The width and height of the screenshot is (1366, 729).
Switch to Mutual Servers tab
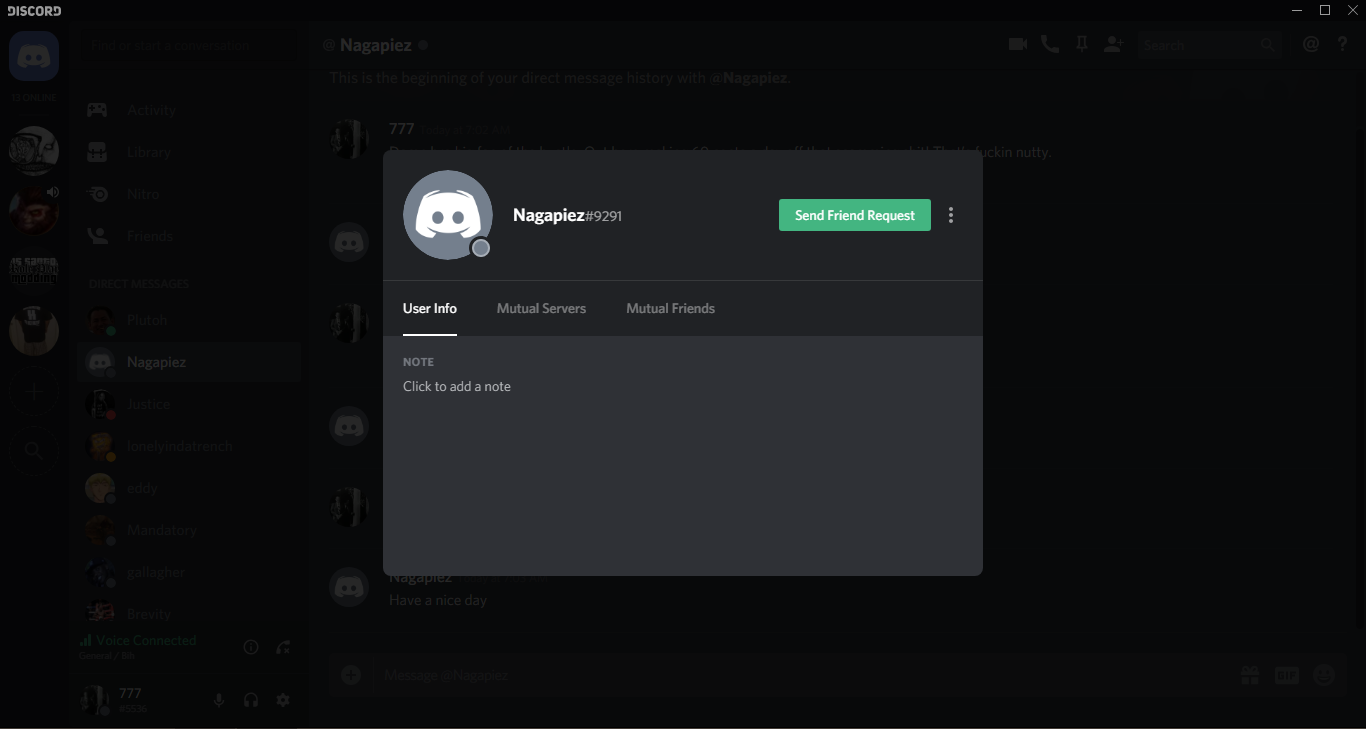click(541, 308)
